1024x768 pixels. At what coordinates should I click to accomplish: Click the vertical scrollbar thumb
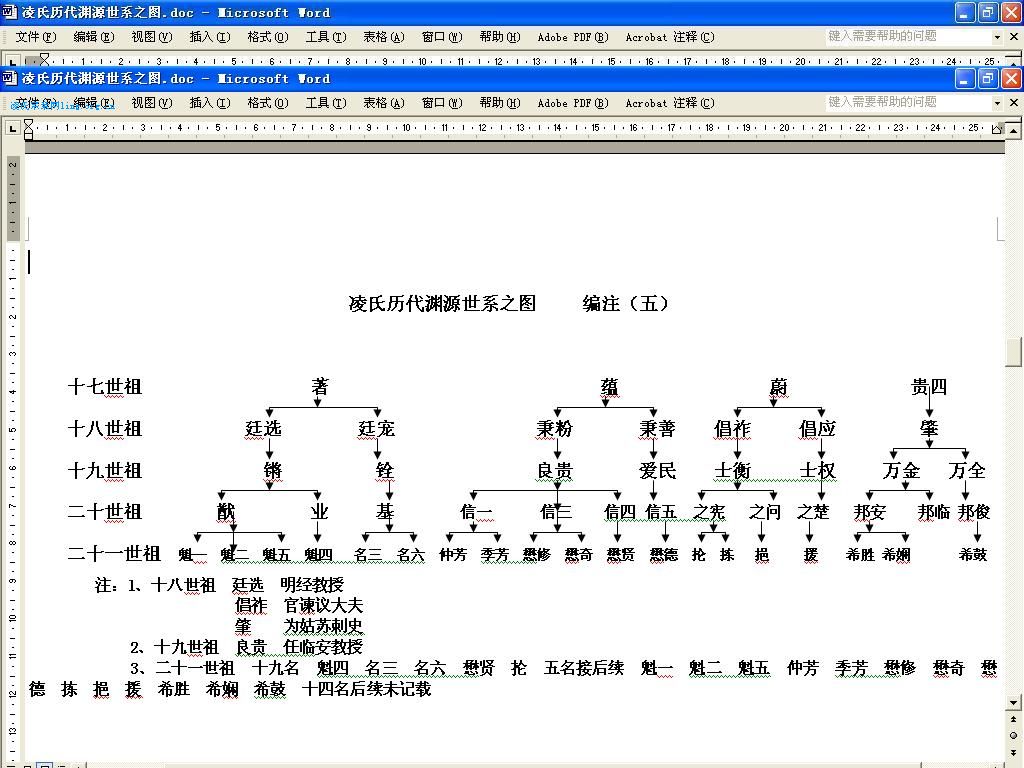point(1013,352)
